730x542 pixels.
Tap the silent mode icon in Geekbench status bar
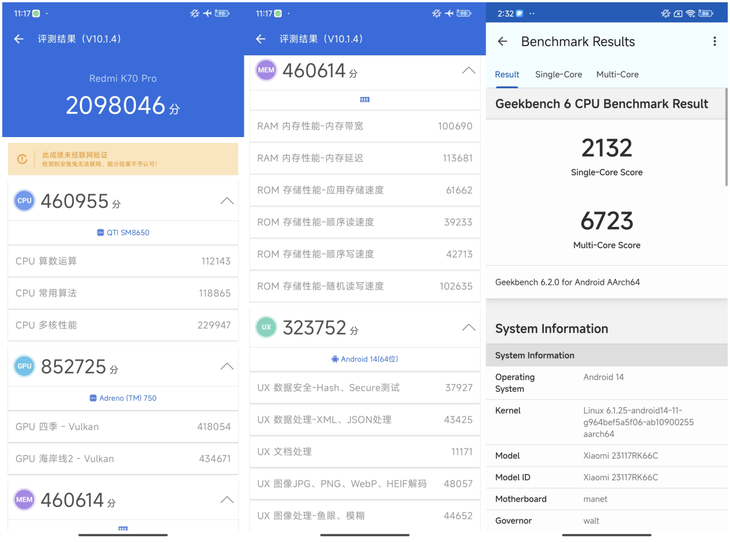tap(666, 14)
